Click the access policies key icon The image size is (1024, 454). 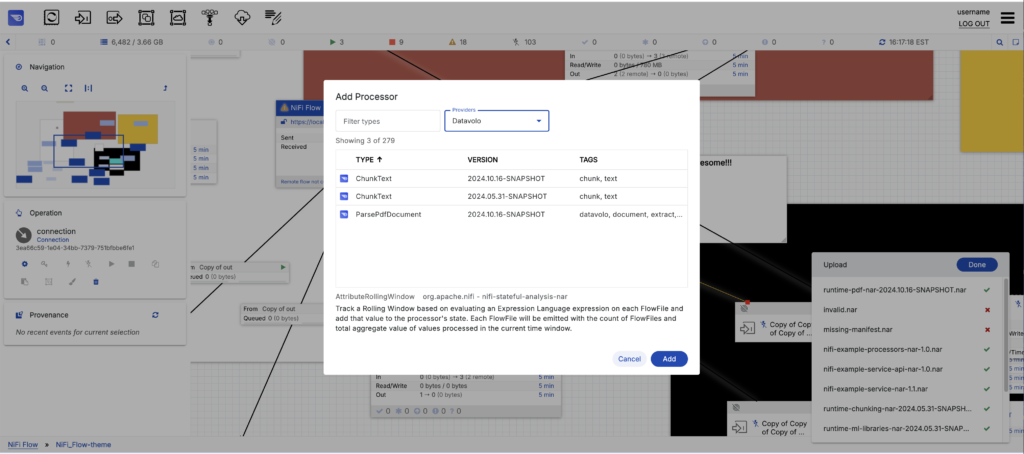45,265
